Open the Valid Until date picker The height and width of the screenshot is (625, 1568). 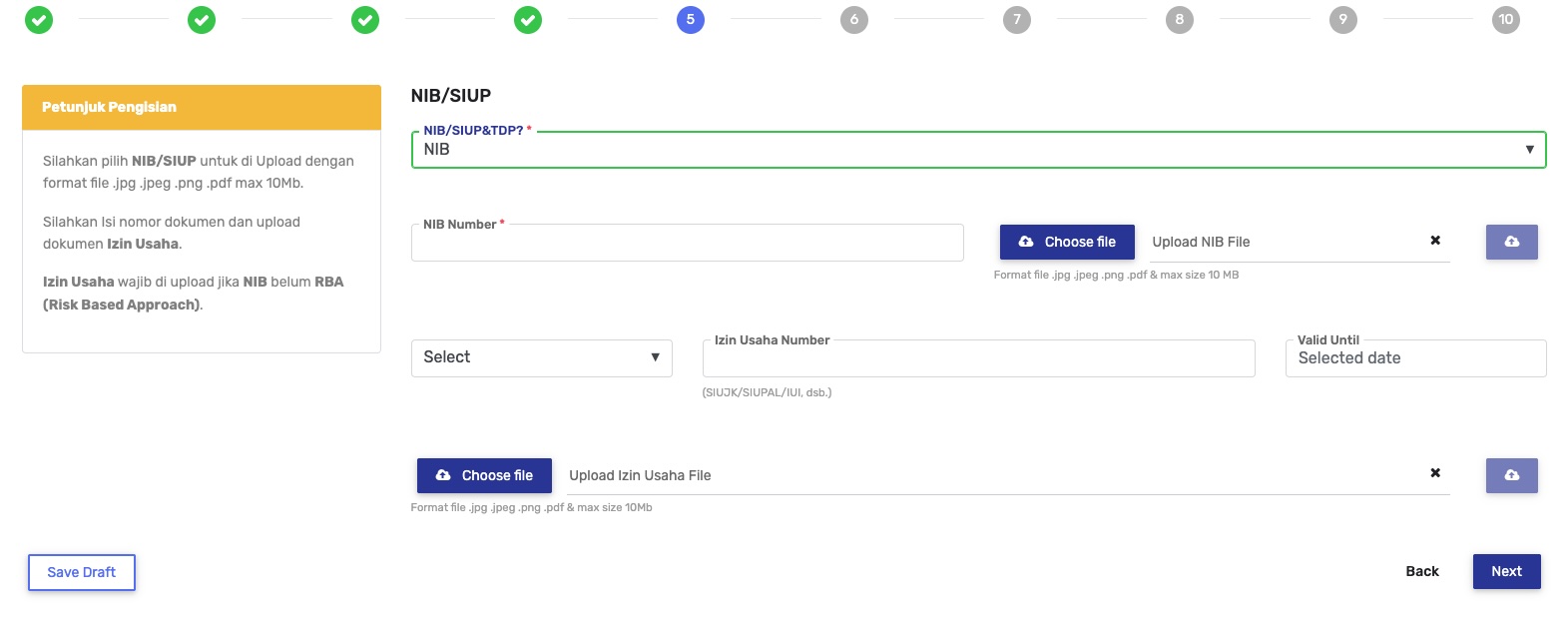click(1415, 358)
